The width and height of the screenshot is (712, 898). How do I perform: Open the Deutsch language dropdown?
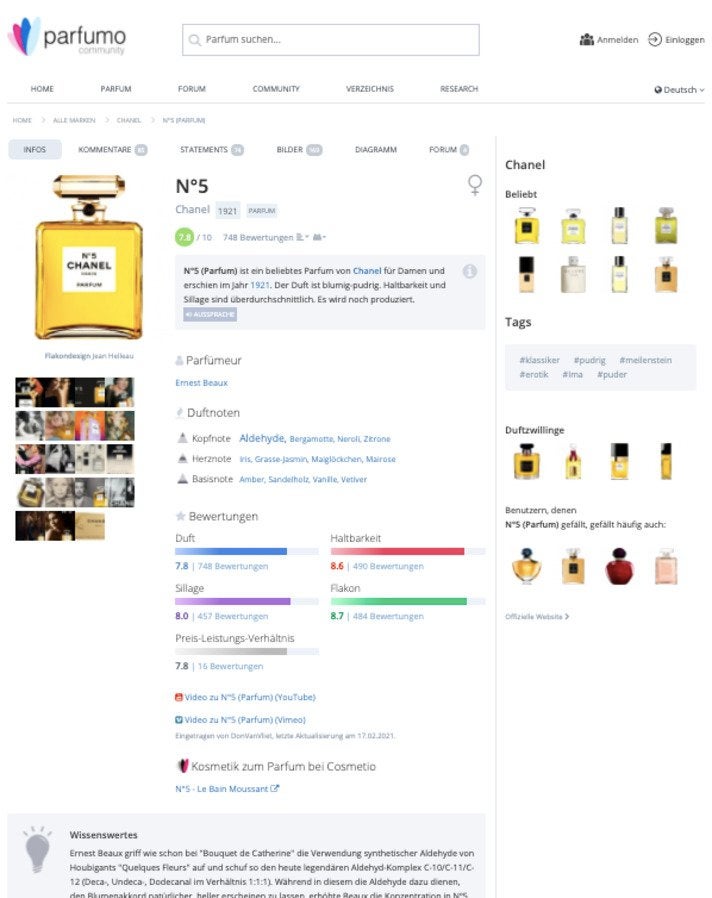[x=679, y=90]
